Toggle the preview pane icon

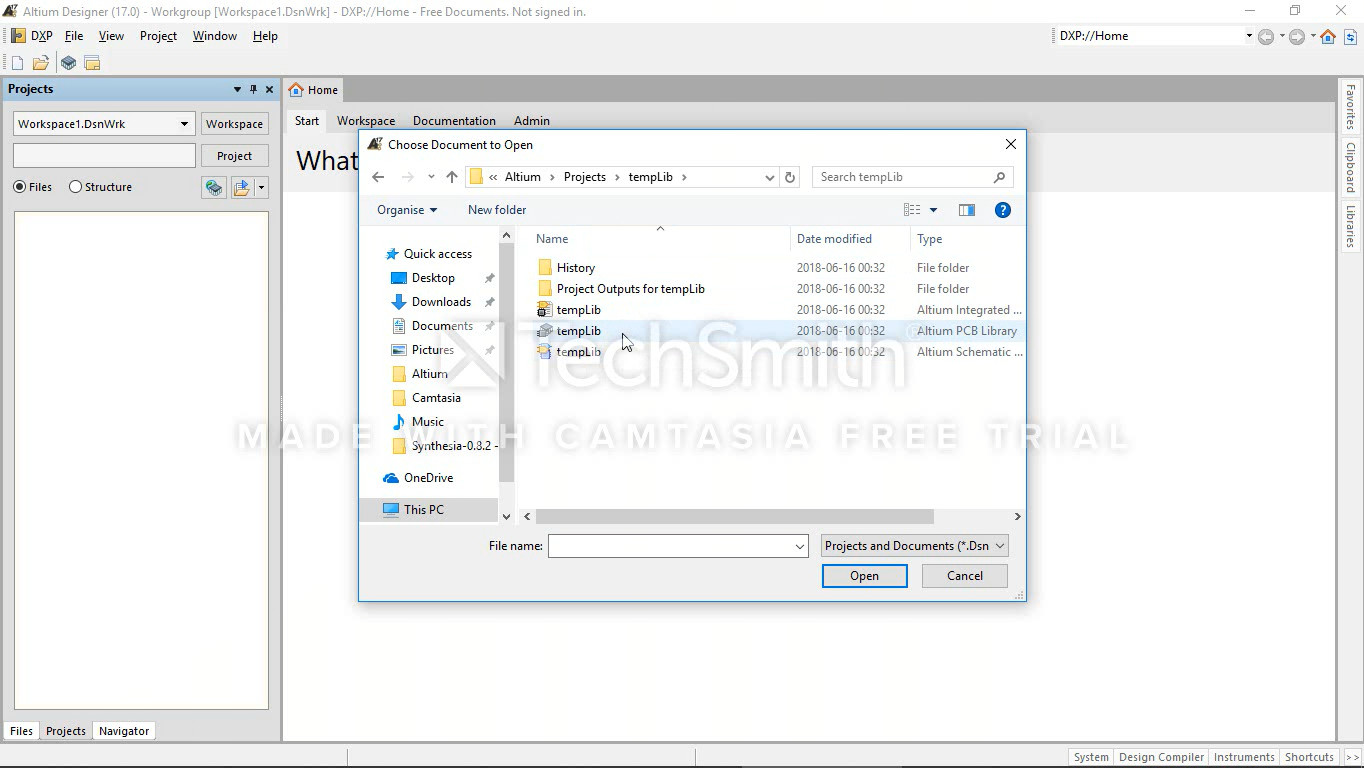(966, 210)
